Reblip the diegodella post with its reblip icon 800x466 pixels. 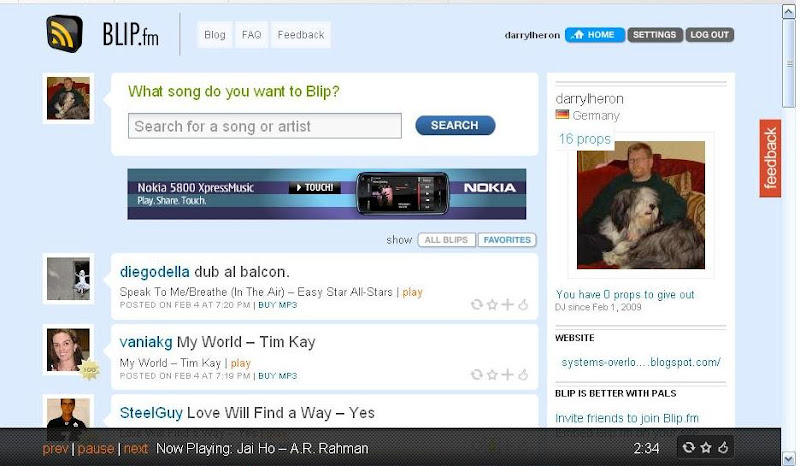(477, 305)
